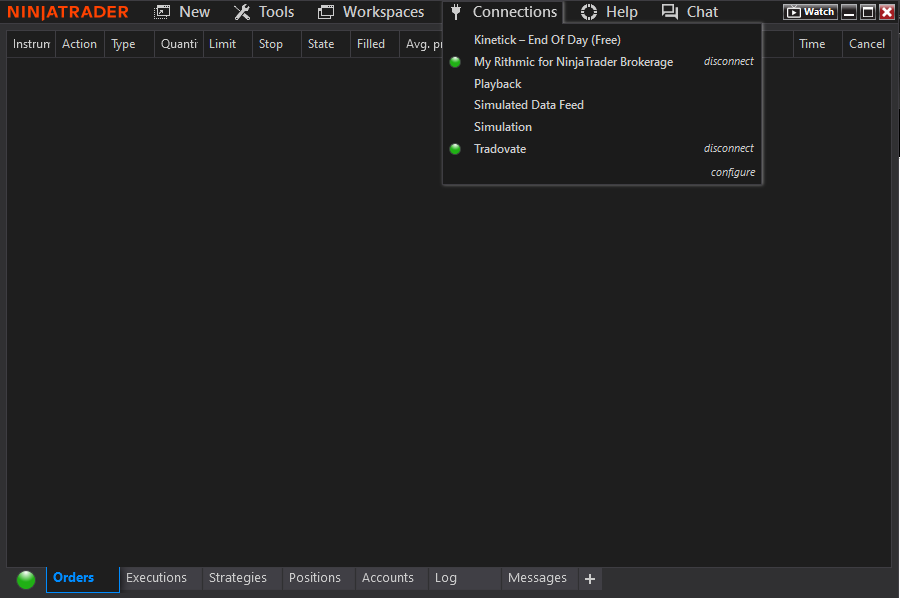Select the Playback connection
This screenshot has height=598, width=900.
498,84
